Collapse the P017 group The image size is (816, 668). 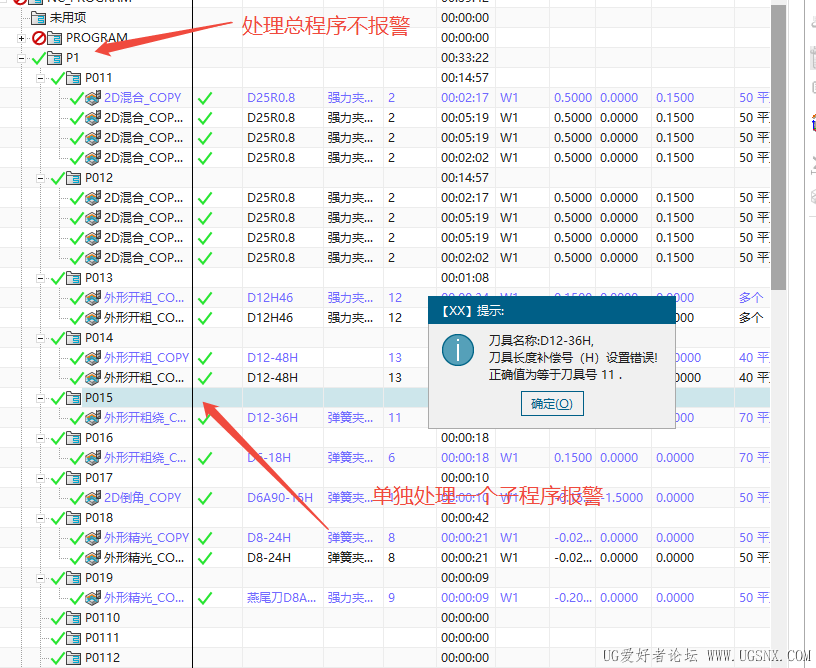coord(40,478)
